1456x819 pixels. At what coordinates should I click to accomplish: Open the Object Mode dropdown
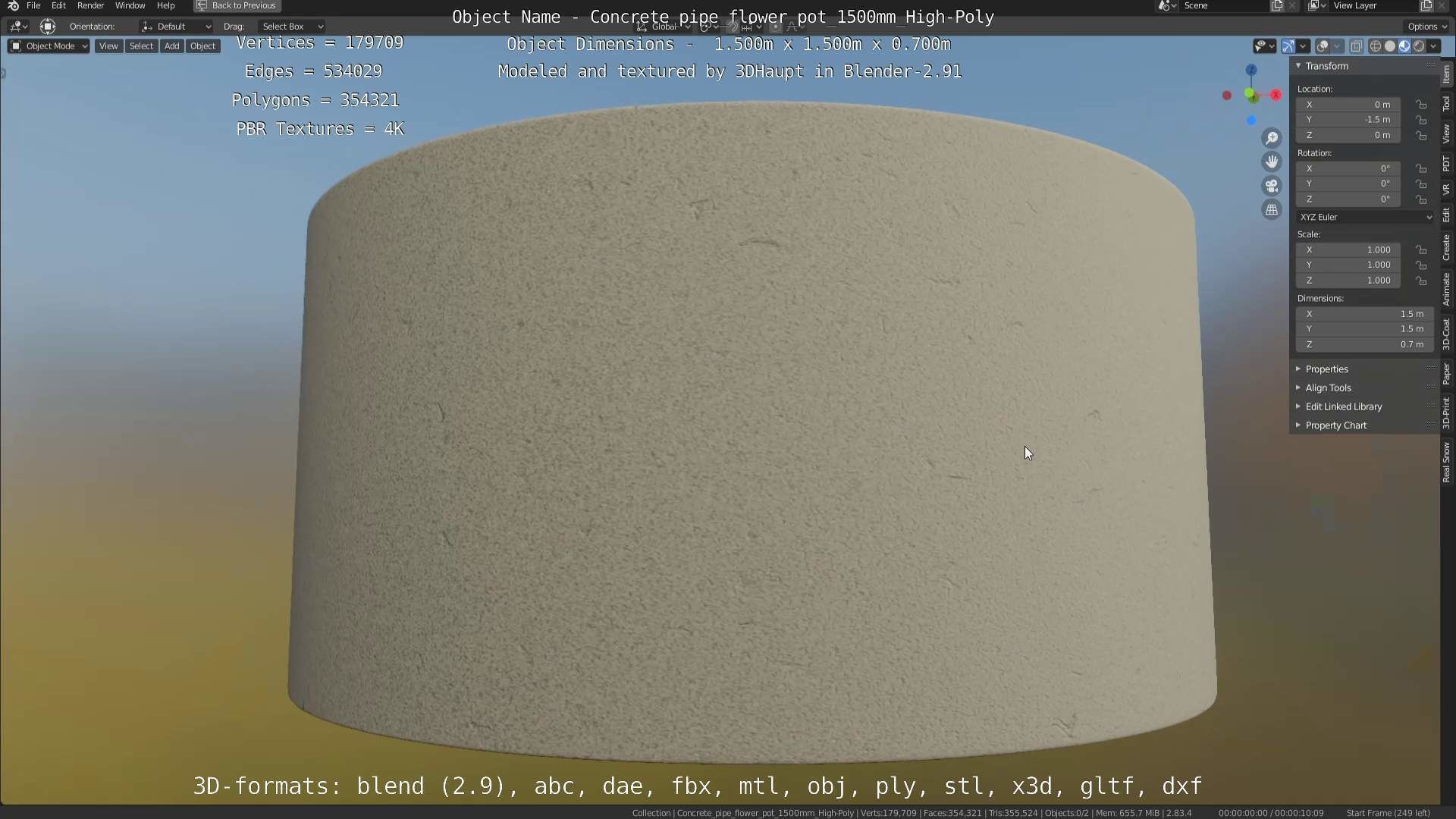click(x=49, y=46)
